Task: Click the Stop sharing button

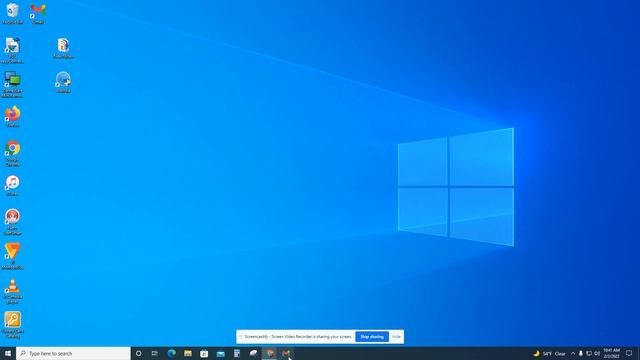Action: [372, 337]
